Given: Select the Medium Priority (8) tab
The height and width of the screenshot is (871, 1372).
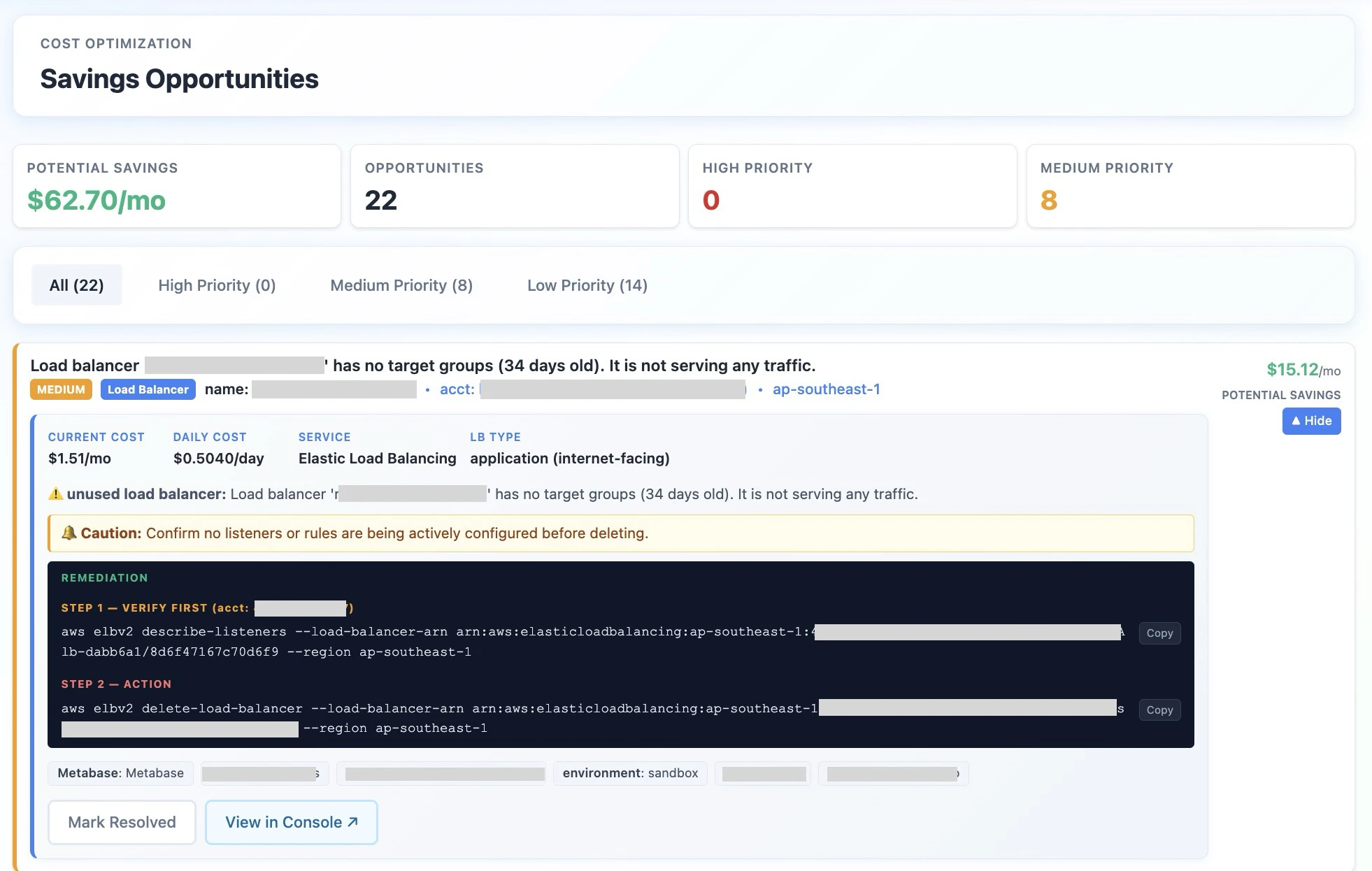Looking at the screenshot, I should (x=401, y=285).
